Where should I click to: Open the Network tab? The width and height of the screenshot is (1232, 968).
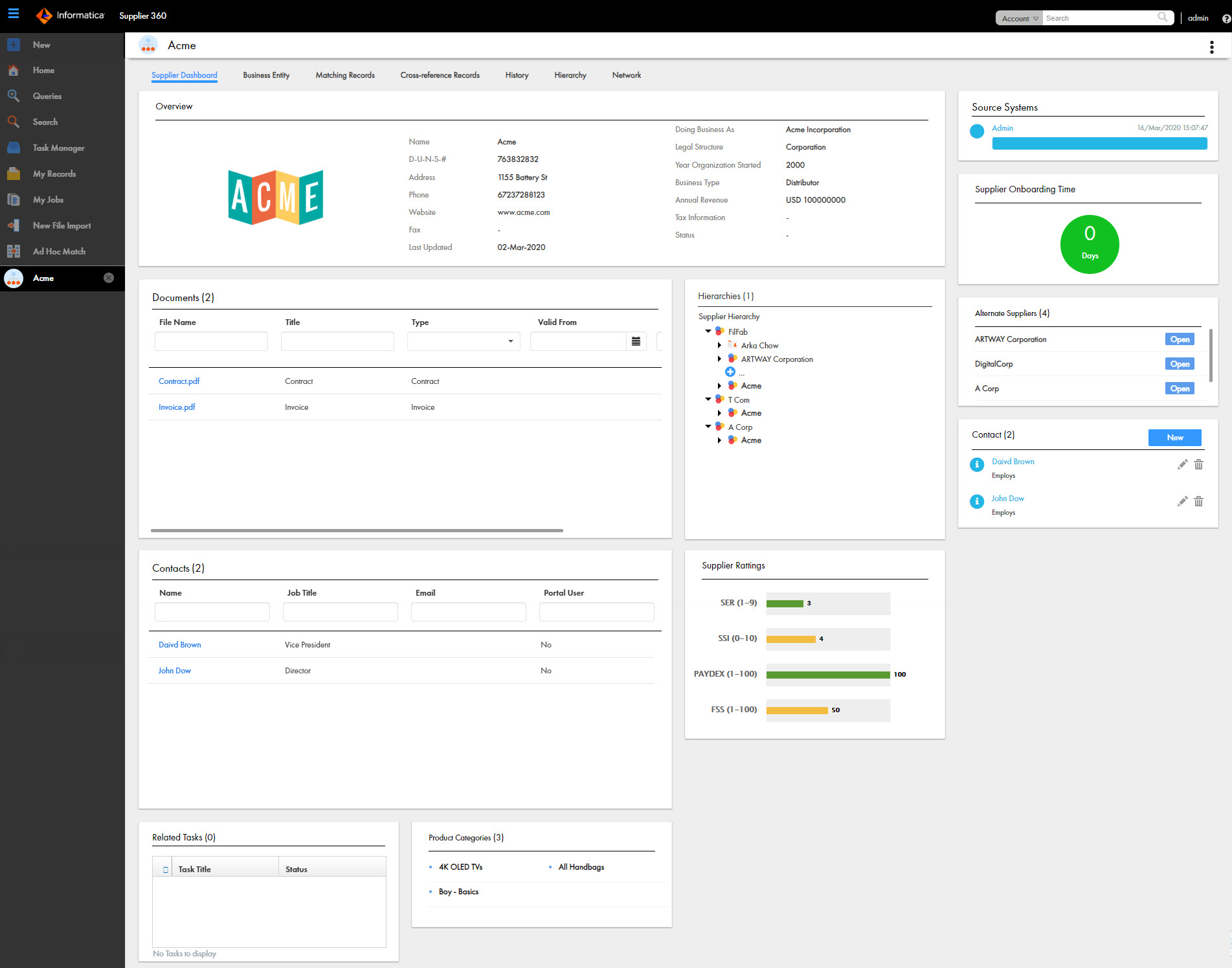627,75
